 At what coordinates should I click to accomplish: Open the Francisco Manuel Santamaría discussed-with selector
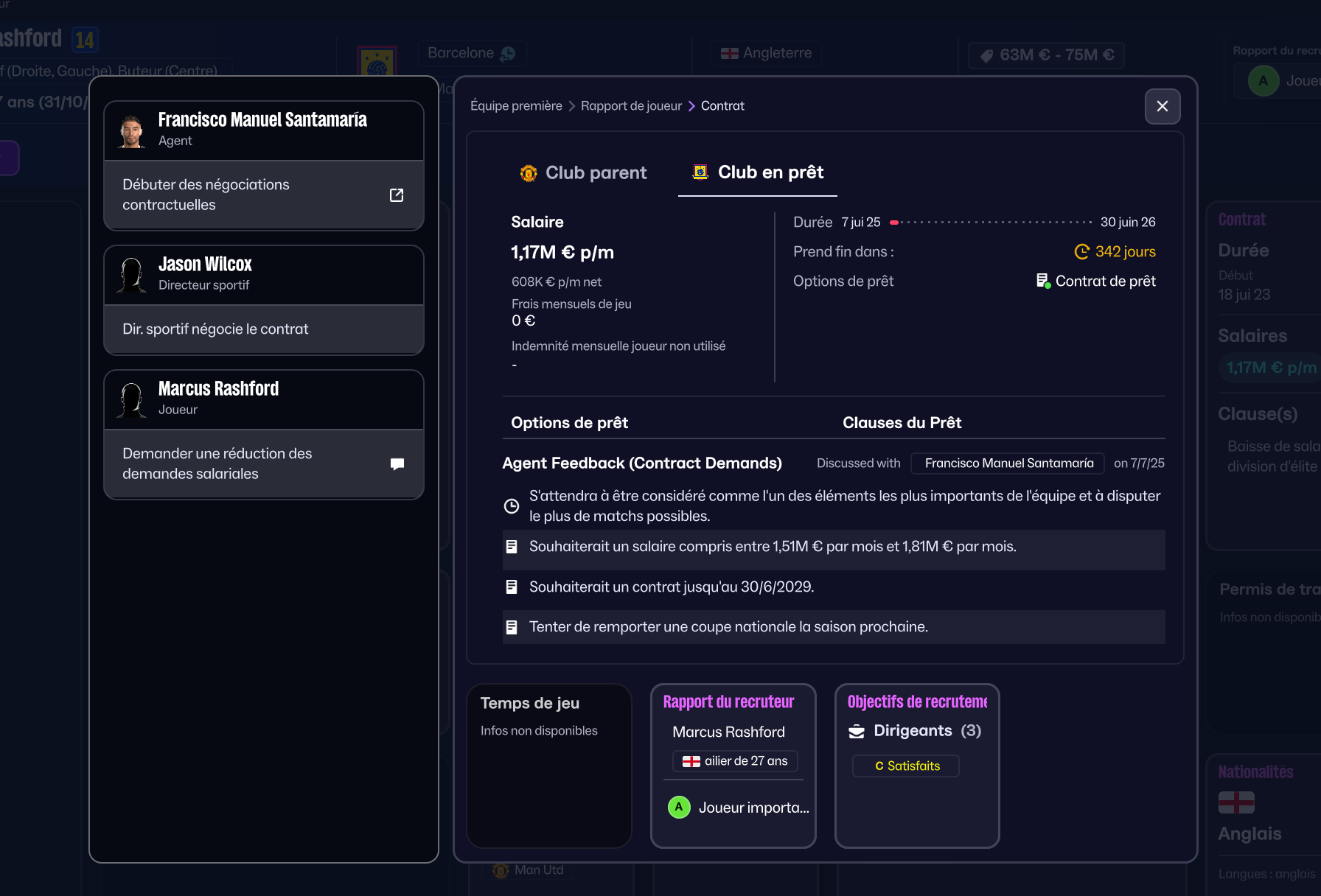[1008, 463]
